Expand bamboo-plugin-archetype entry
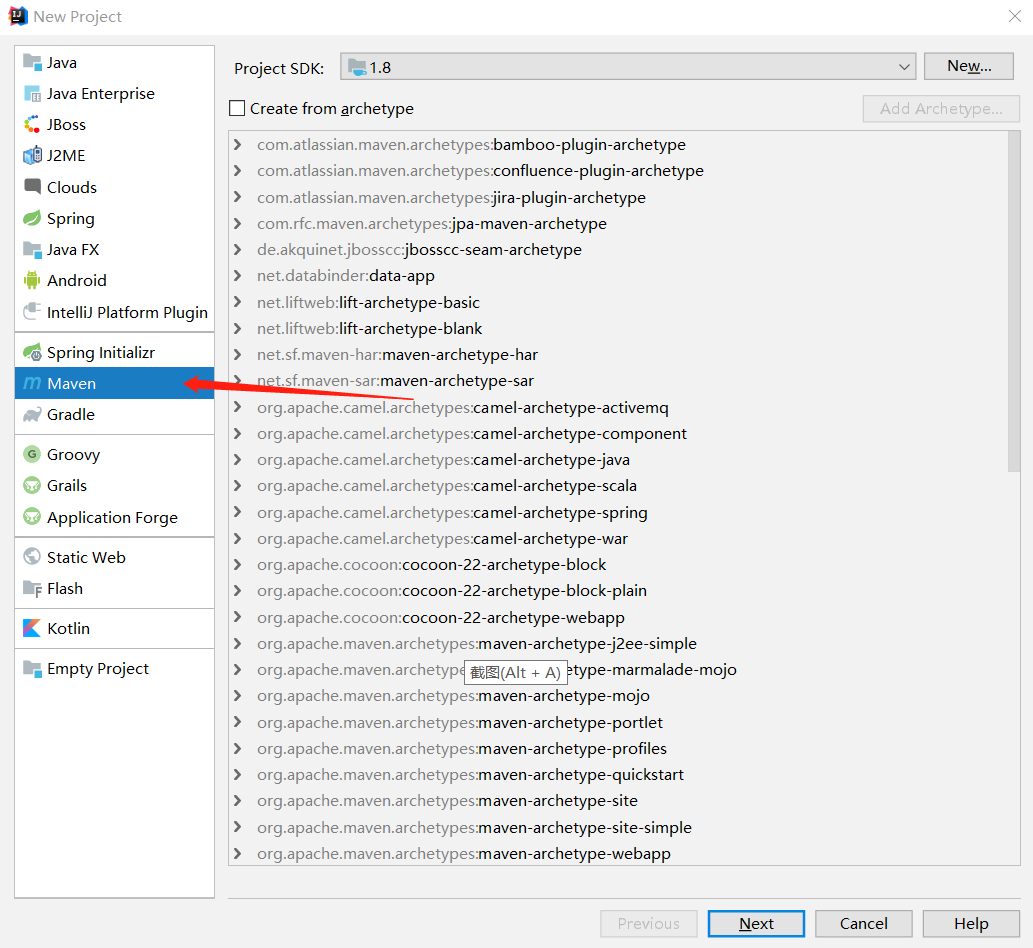 [x=238, y=144]
